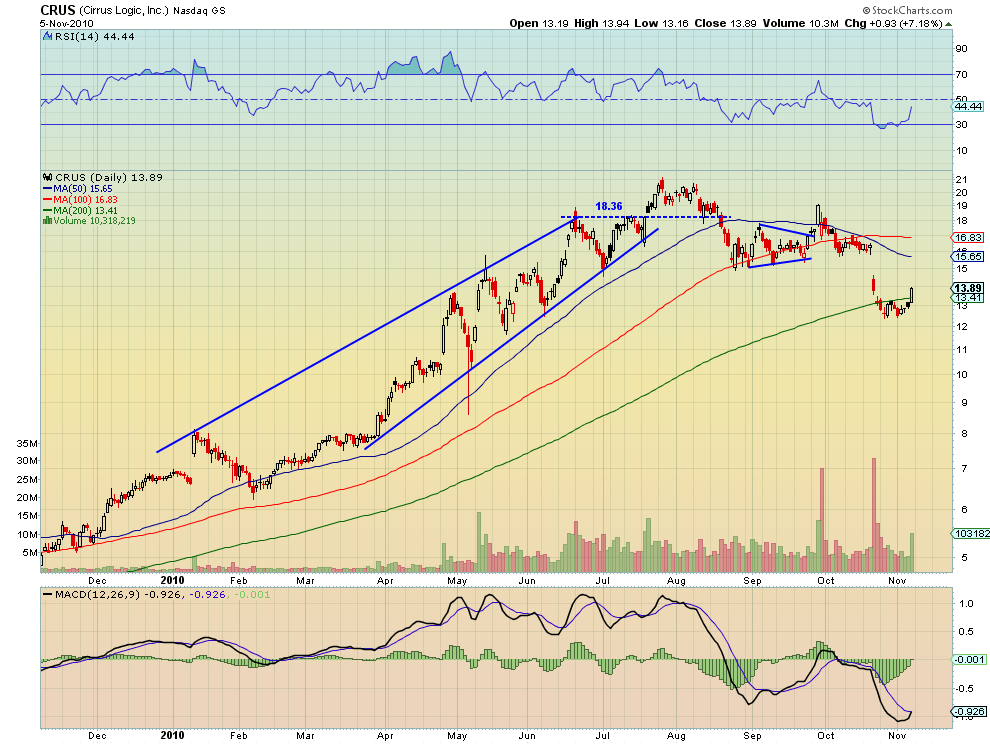This screenshot has width=990, height=744.
Task: Click the MACD axis 1.0 label
Action: pyautogui.click(x=965, y=603)
